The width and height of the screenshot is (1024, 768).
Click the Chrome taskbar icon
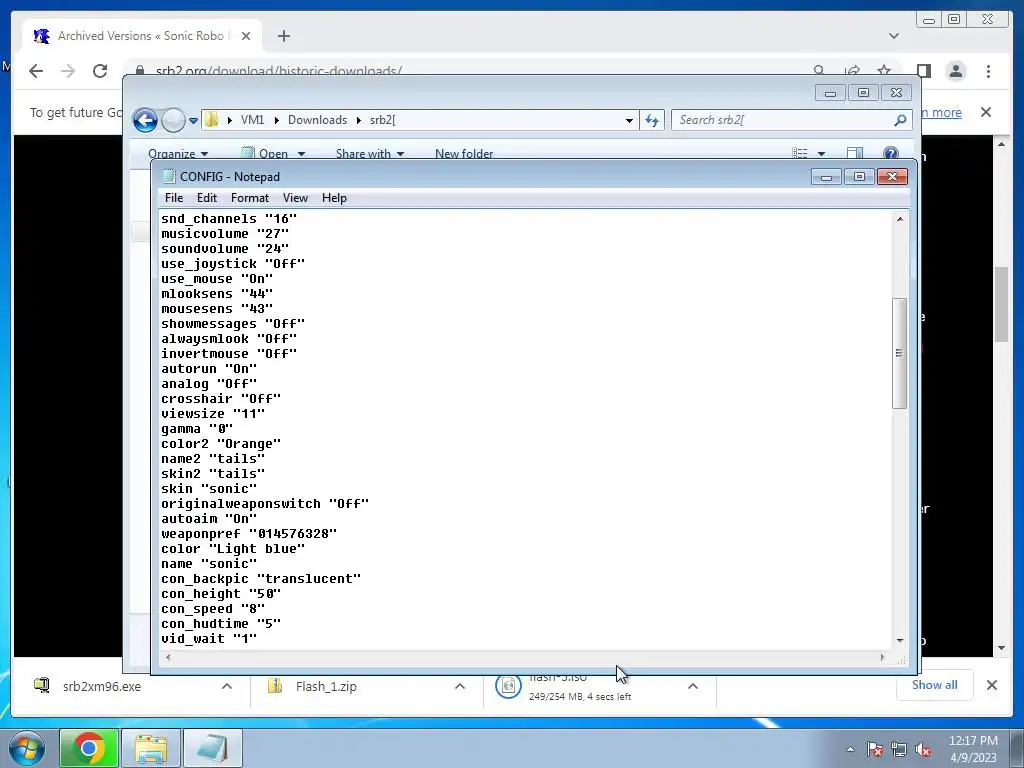[89, 748]
